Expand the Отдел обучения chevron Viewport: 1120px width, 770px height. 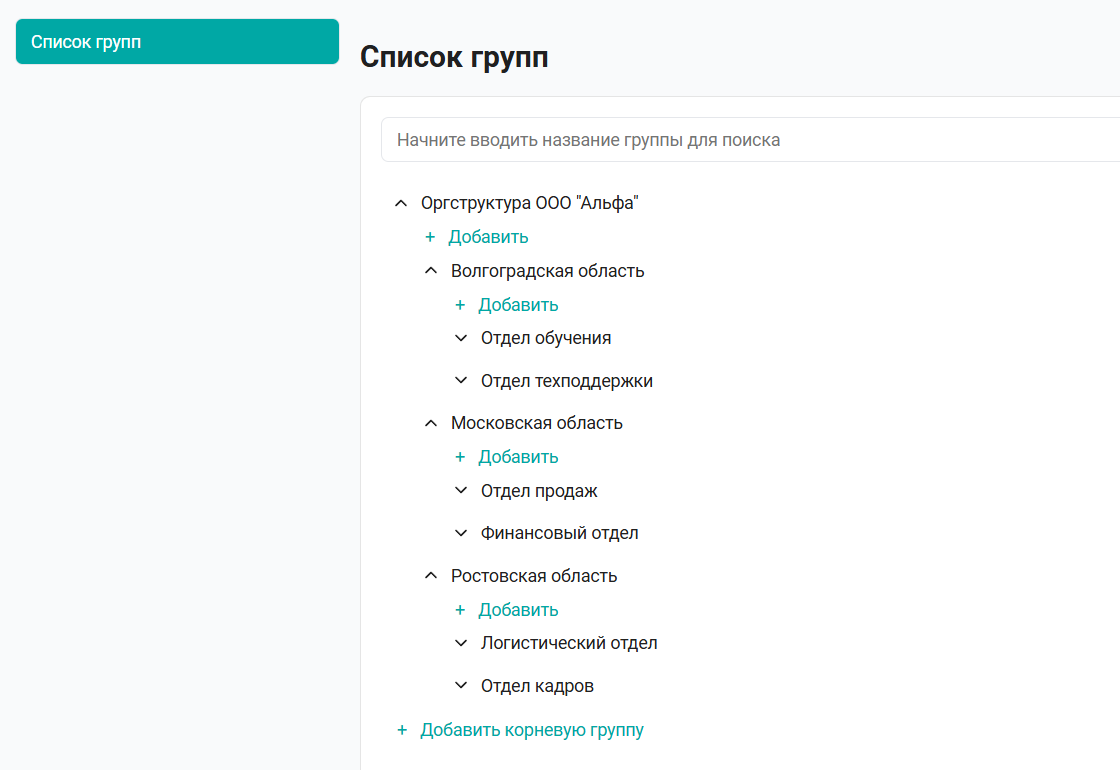tap(461, 338)
